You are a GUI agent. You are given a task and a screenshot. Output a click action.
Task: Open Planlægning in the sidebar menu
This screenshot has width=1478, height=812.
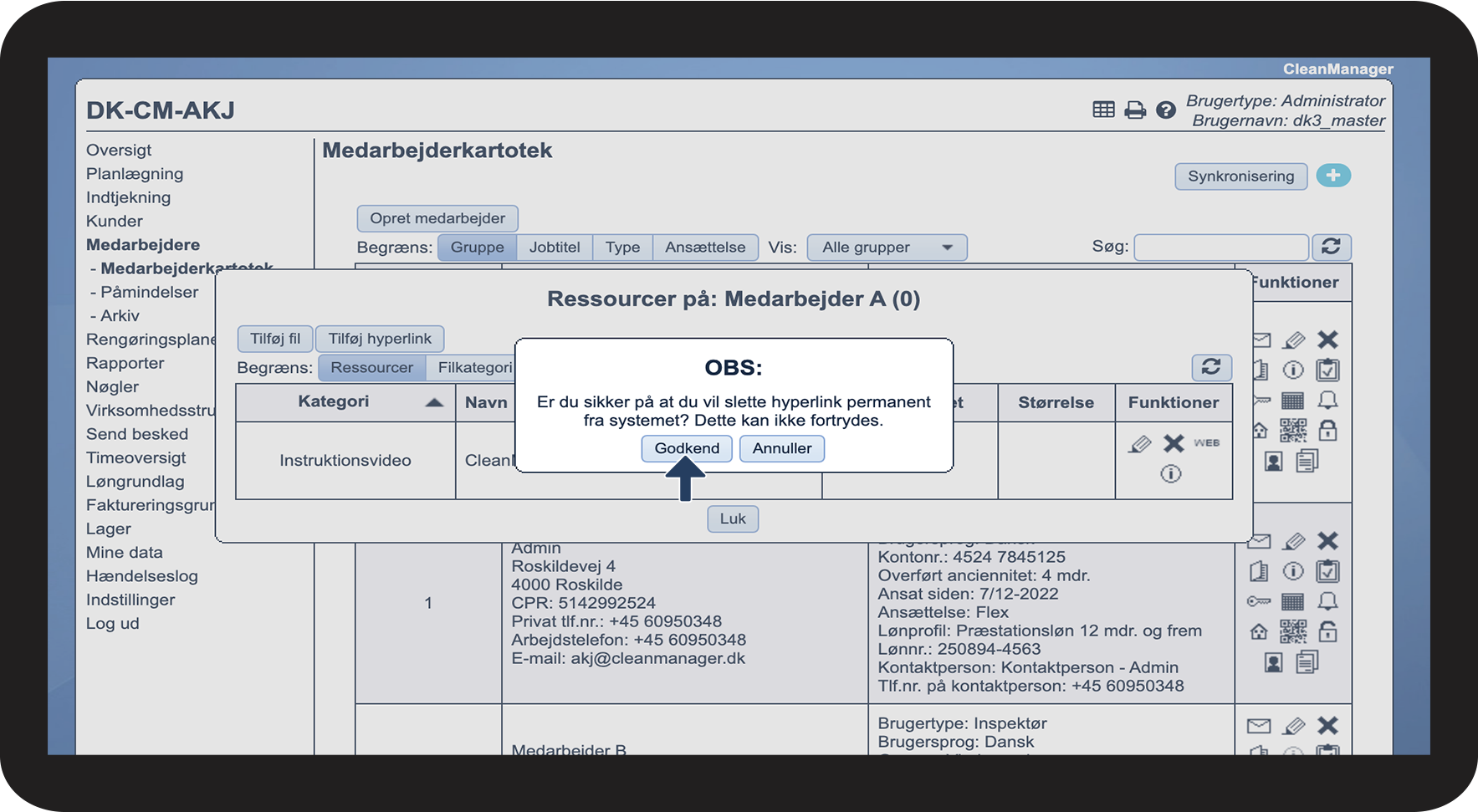pos(135,174)
